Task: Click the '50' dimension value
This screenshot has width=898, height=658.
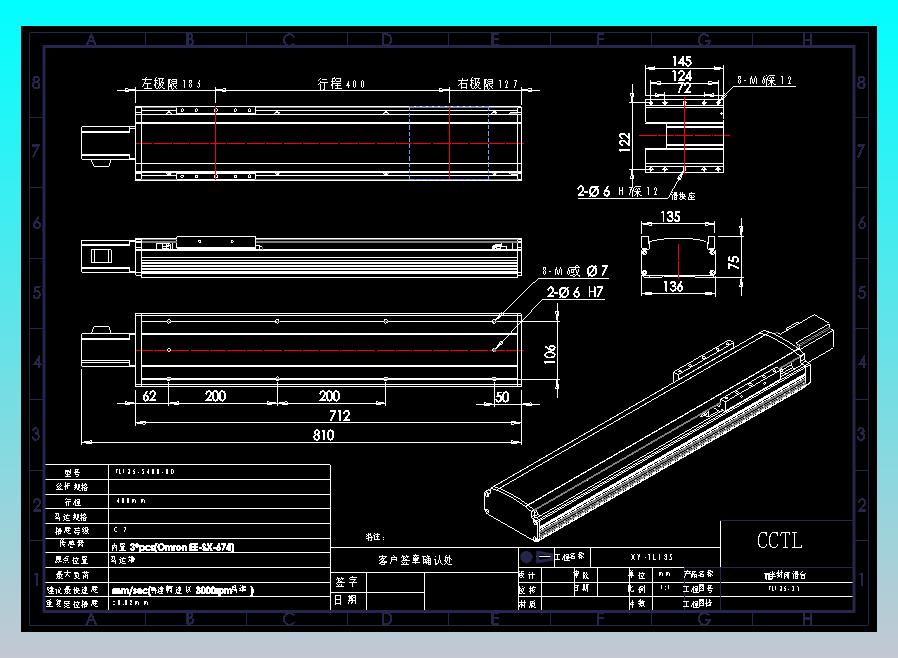Action: (502, 397)
